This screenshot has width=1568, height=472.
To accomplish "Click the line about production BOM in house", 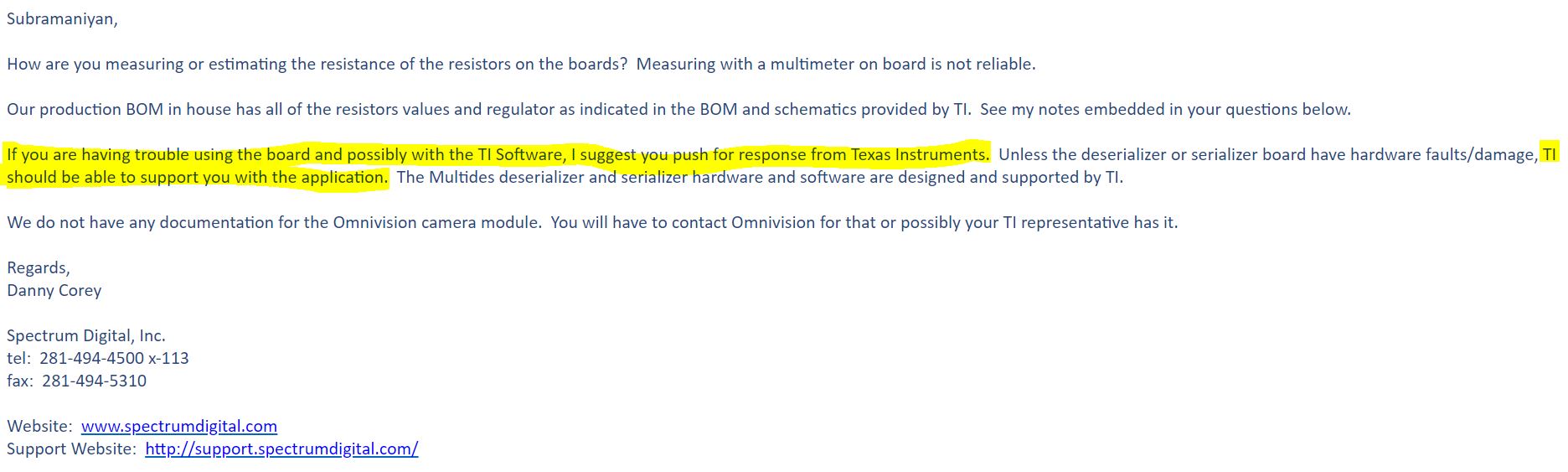I will [x=488, y=109].
